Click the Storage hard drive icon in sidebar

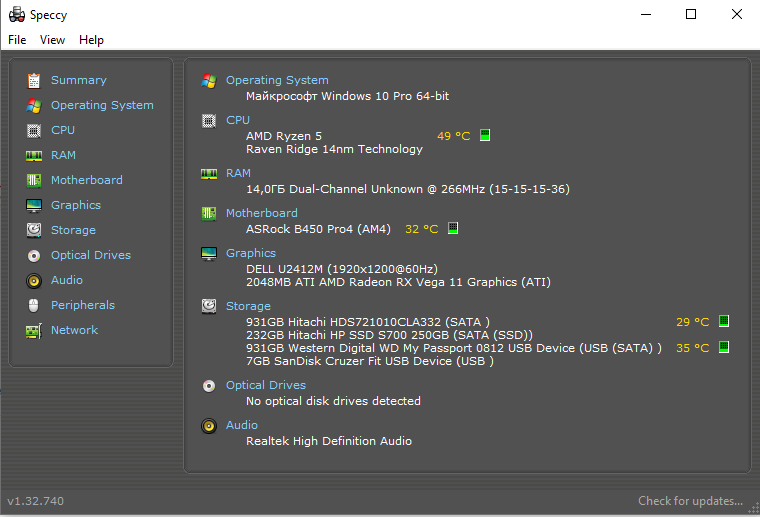point(34,230)
